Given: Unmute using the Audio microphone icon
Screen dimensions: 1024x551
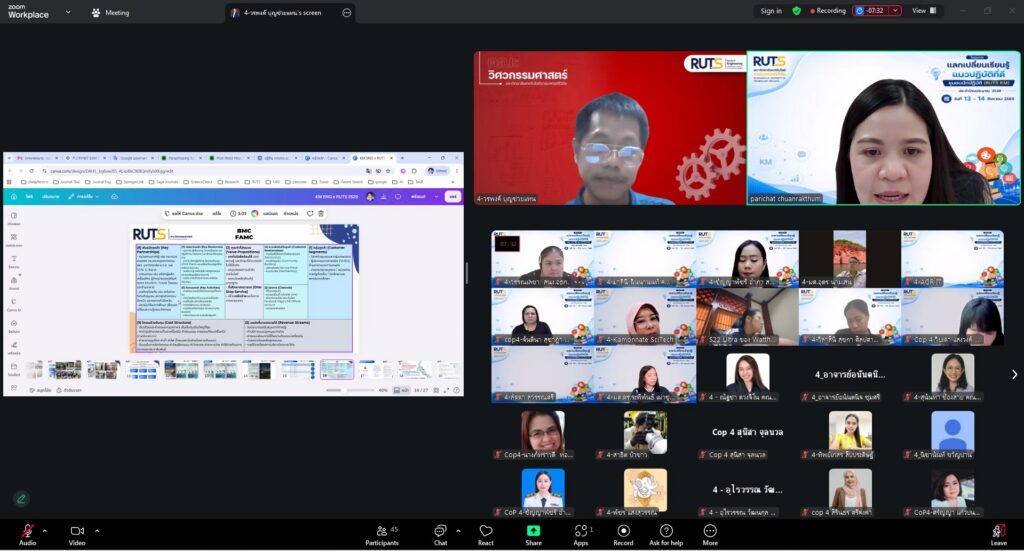Looking at the screenshot, I should click(x=27, y=531).
